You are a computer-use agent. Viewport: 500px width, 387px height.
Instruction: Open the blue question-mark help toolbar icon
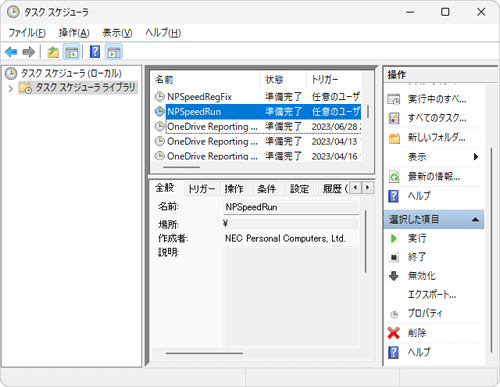(95, 52)
